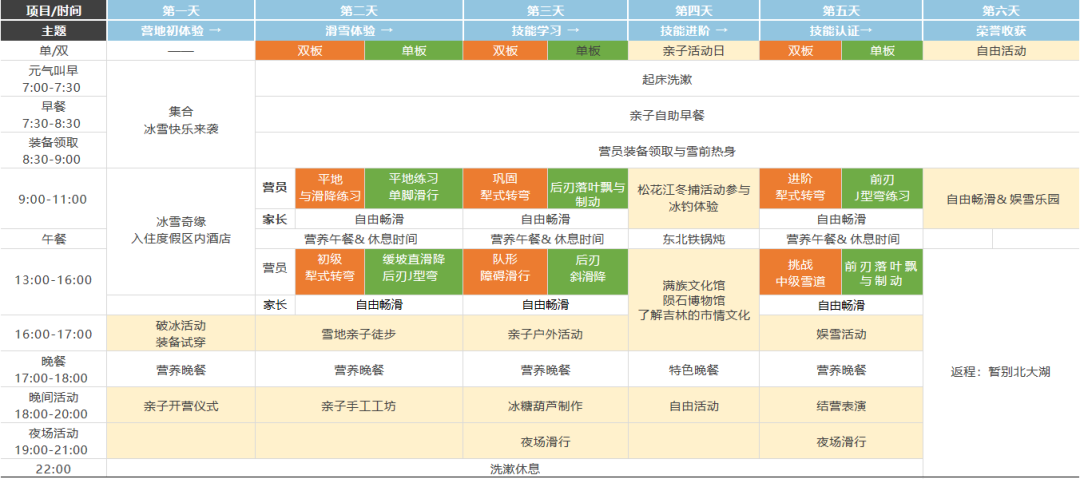Click the 满族文化馆 陨石博物馆 cell
The height and width of the screenshot is (479, 1080).
[x=694, y=299]
